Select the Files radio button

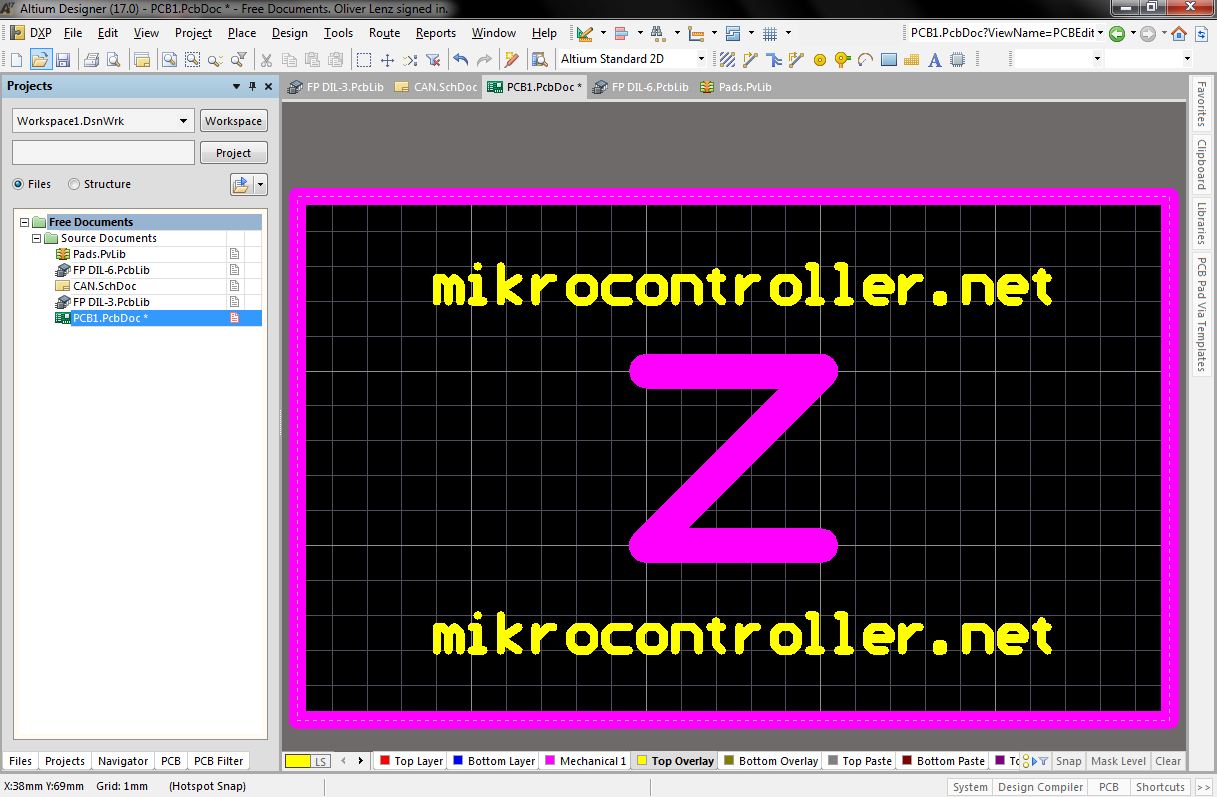18,184
